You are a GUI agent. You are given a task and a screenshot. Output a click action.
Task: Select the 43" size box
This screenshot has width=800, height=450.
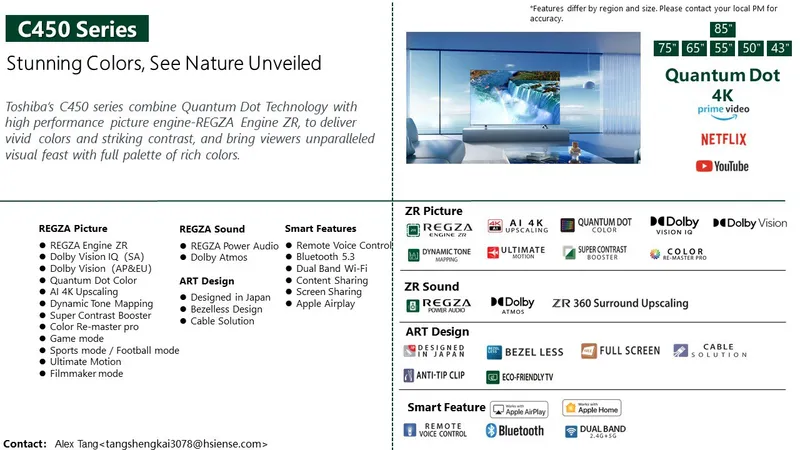coord(779,48)
